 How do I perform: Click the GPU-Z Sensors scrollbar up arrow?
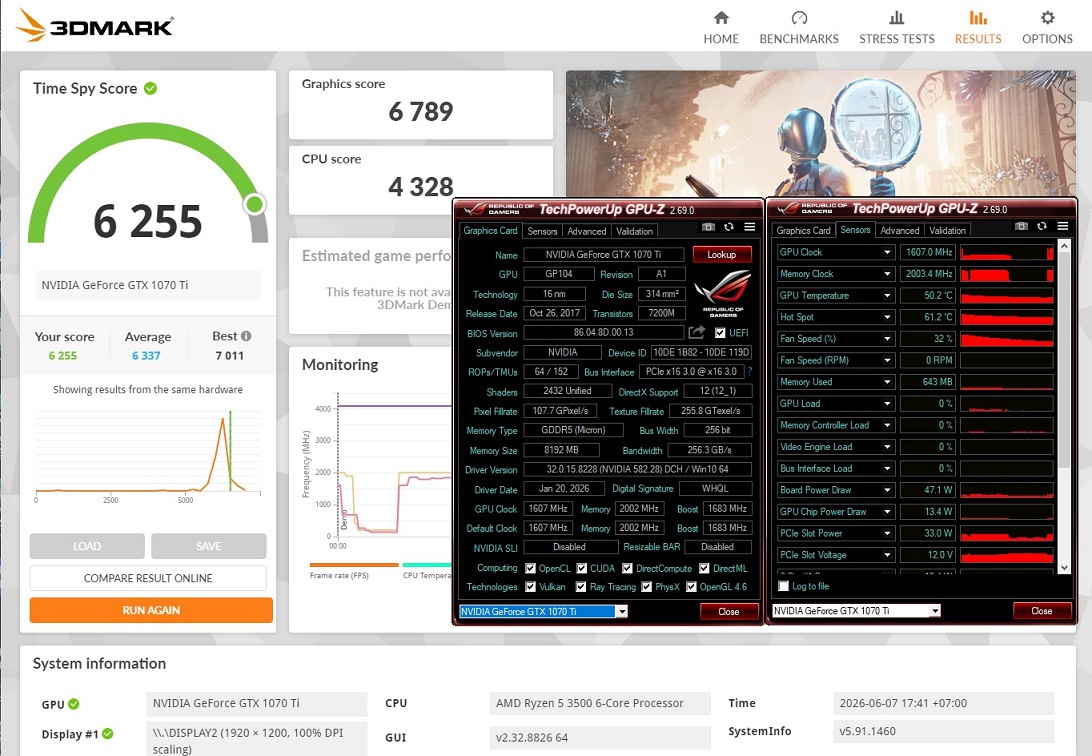coord(1063,246)
